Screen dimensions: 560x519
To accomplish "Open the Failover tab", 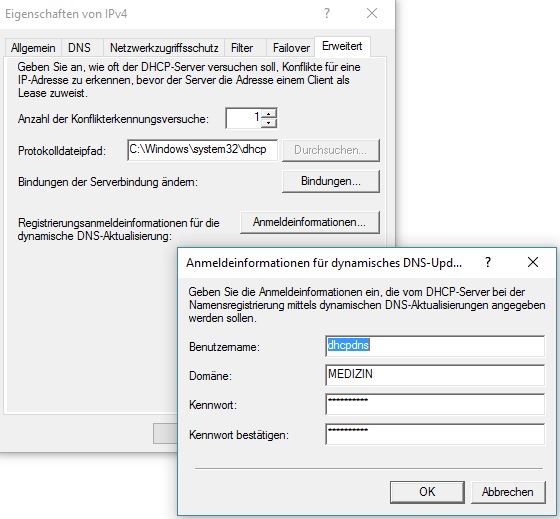I will (291, 48).
